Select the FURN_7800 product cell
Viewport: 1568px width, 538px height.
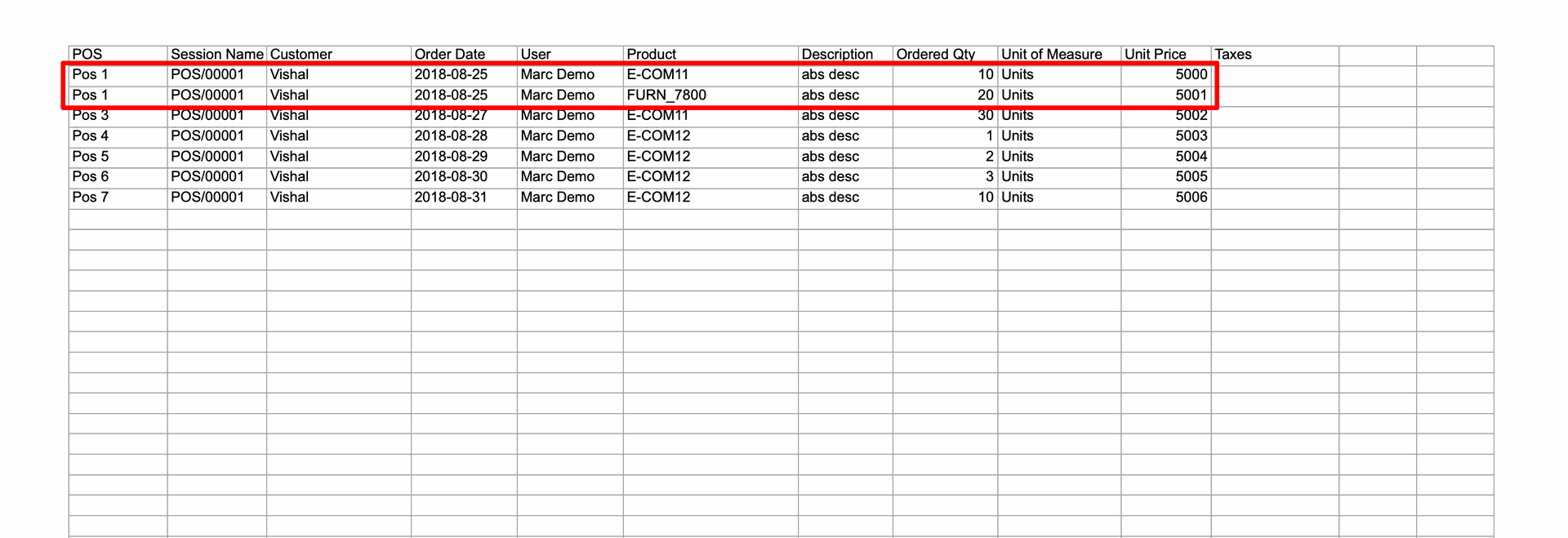(x=710, y=96)
